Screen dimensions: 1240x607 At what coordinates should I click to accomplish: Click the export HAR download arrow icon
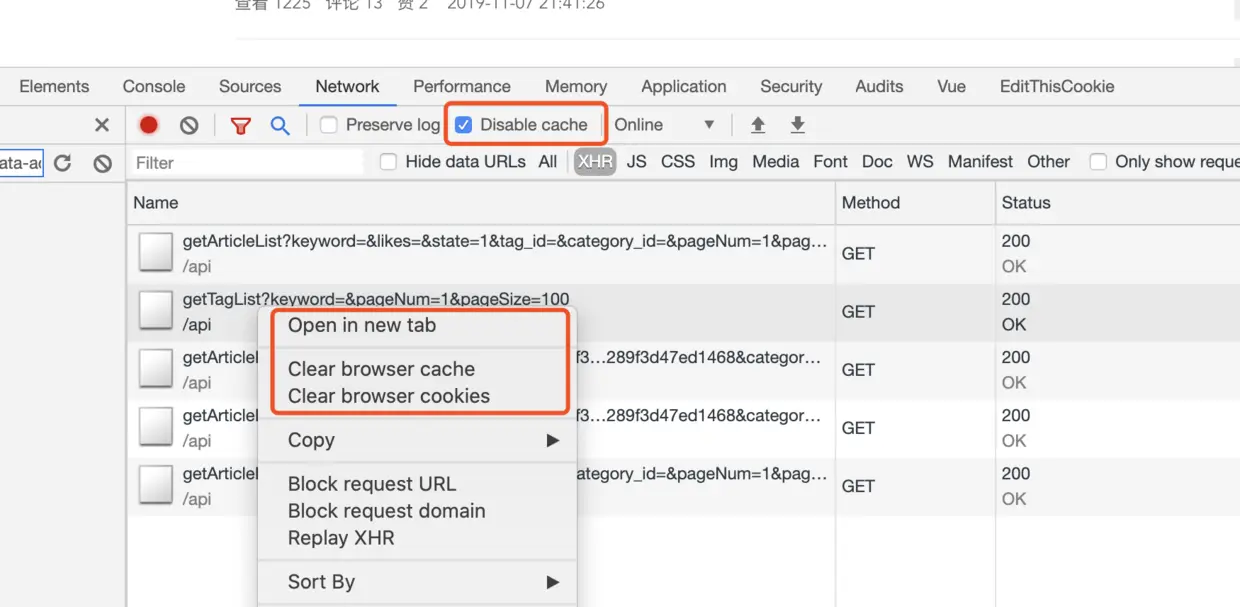tap(797, 125)
